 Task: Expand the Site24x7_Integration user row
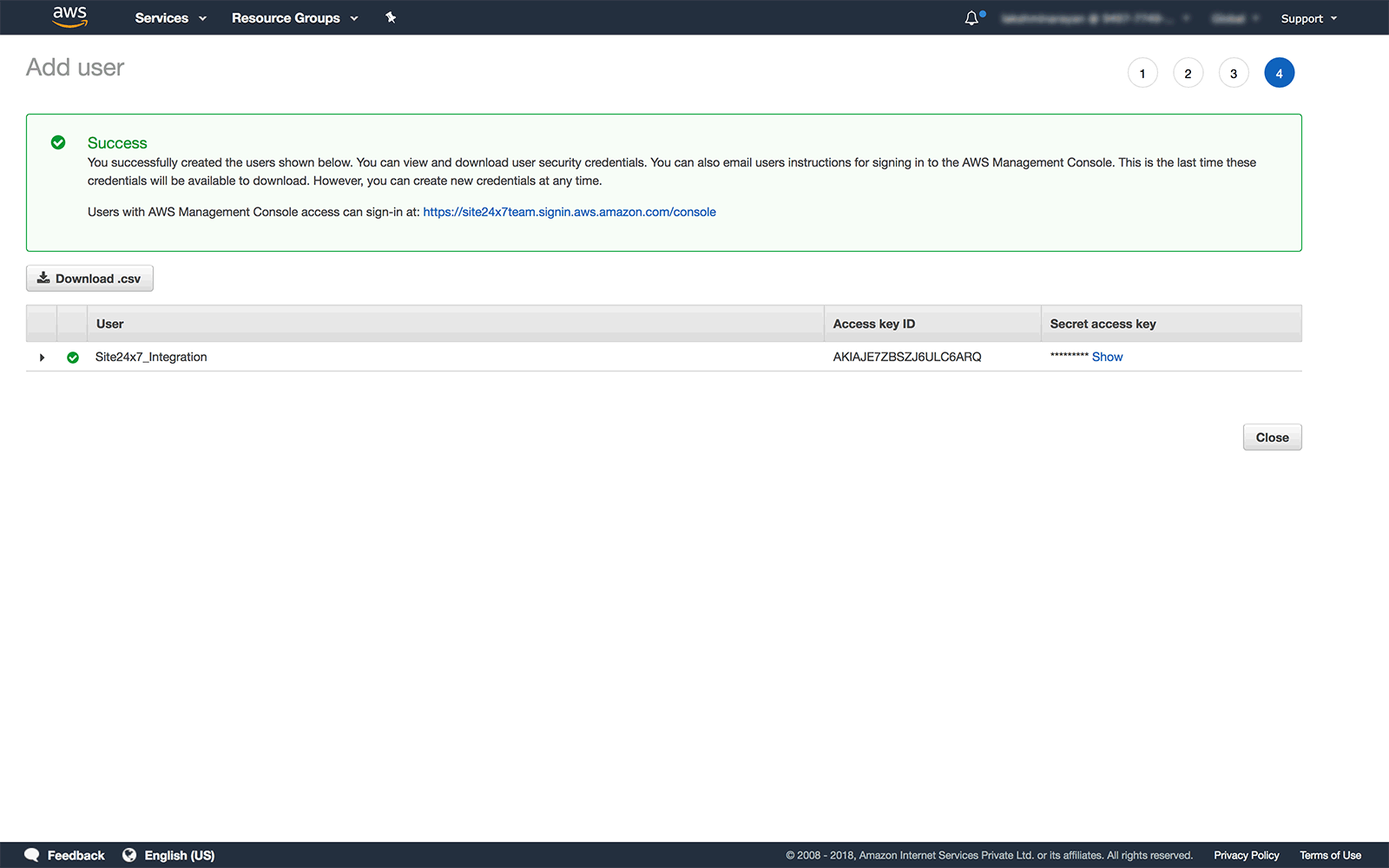click(42, 358)
